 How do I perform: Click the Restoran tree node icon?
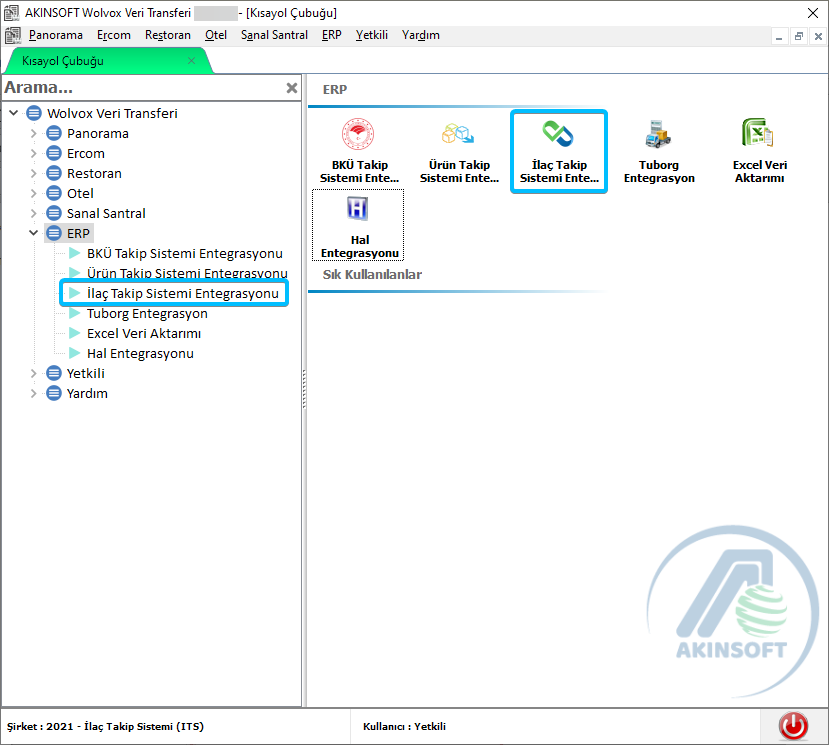(x=54, y=173)
